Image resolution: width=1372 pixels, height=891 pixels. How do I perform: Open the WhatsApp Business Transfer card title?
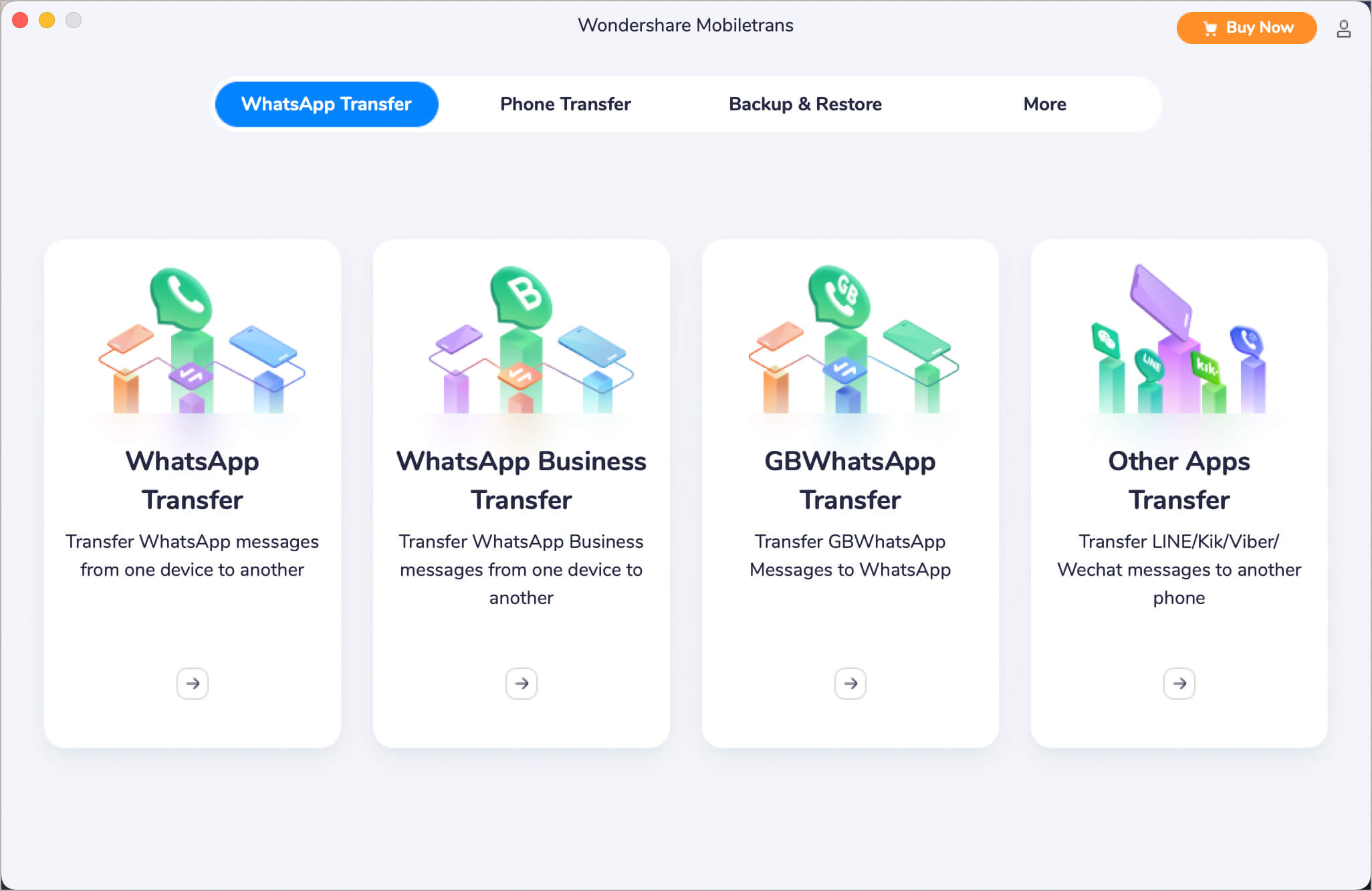(x=522, y=480)
